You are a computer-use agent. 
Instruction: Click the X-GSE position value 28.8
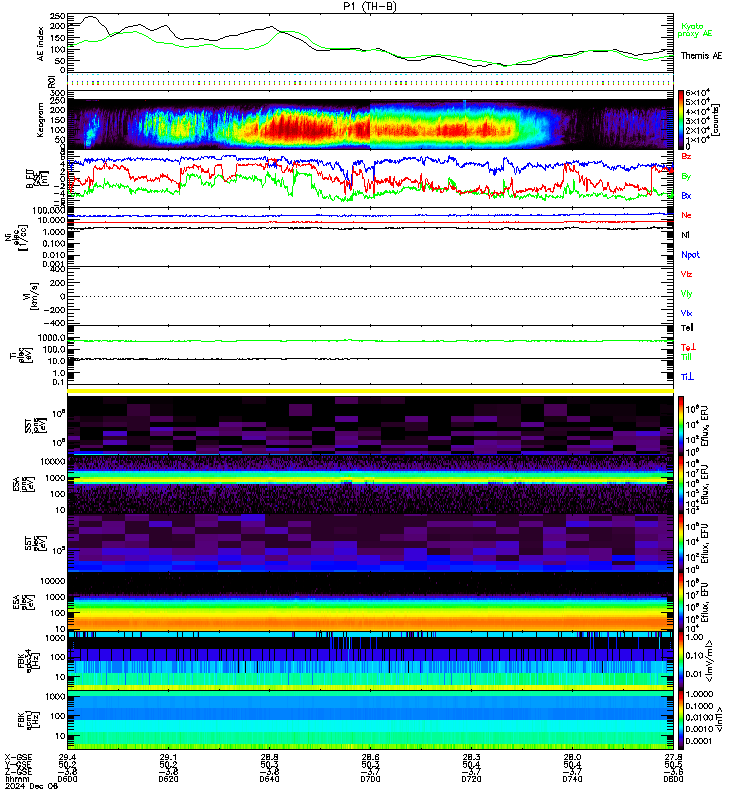point(269,757)
